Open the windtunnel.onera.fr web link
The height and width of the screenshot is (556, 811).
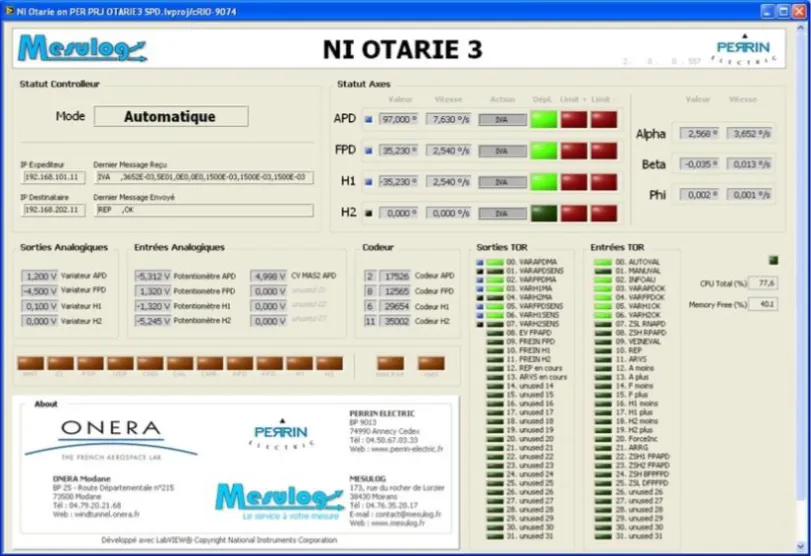tap(107, 514)
